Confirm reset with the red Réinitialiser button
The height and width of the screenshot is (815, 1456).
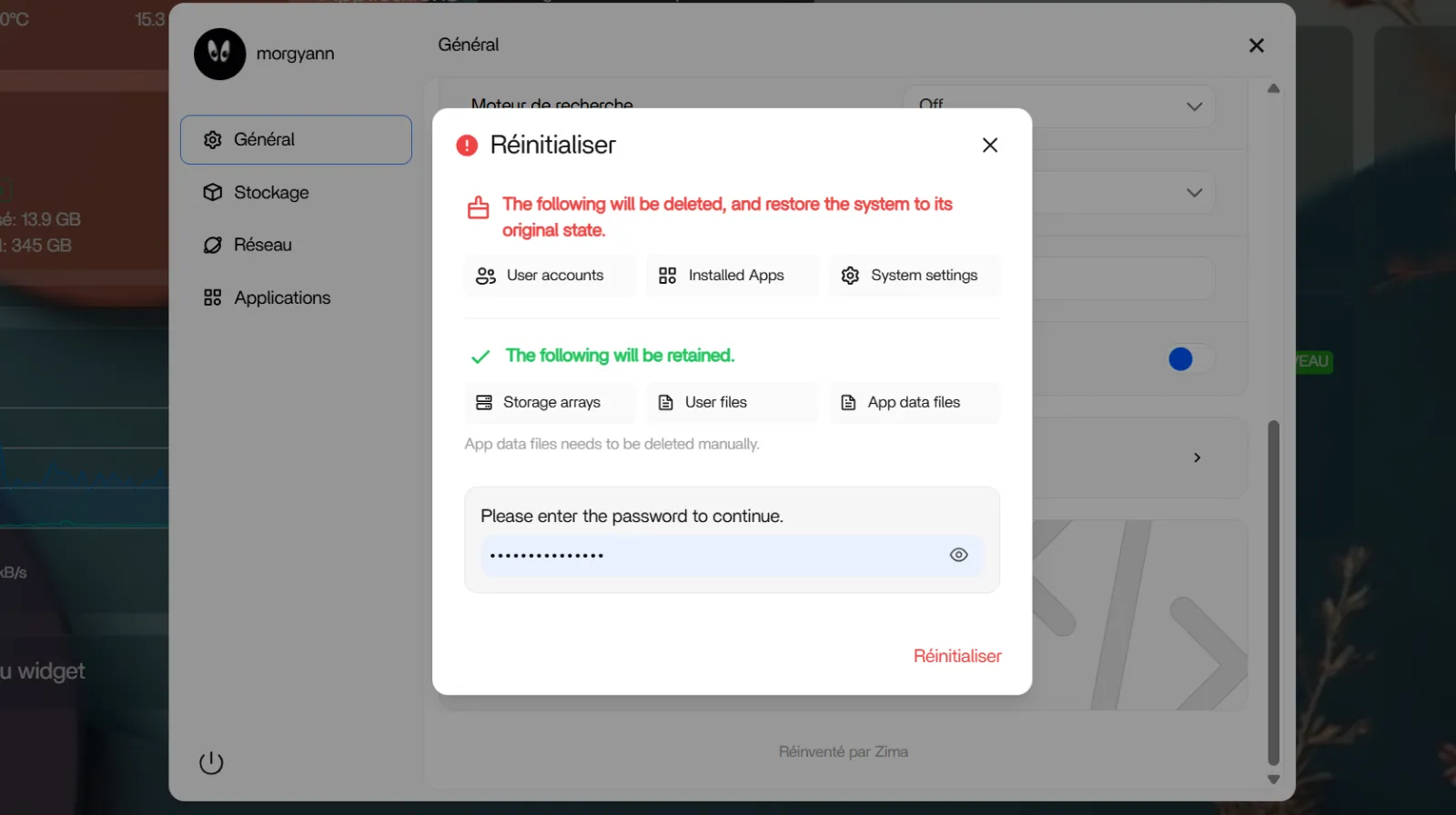956,656
